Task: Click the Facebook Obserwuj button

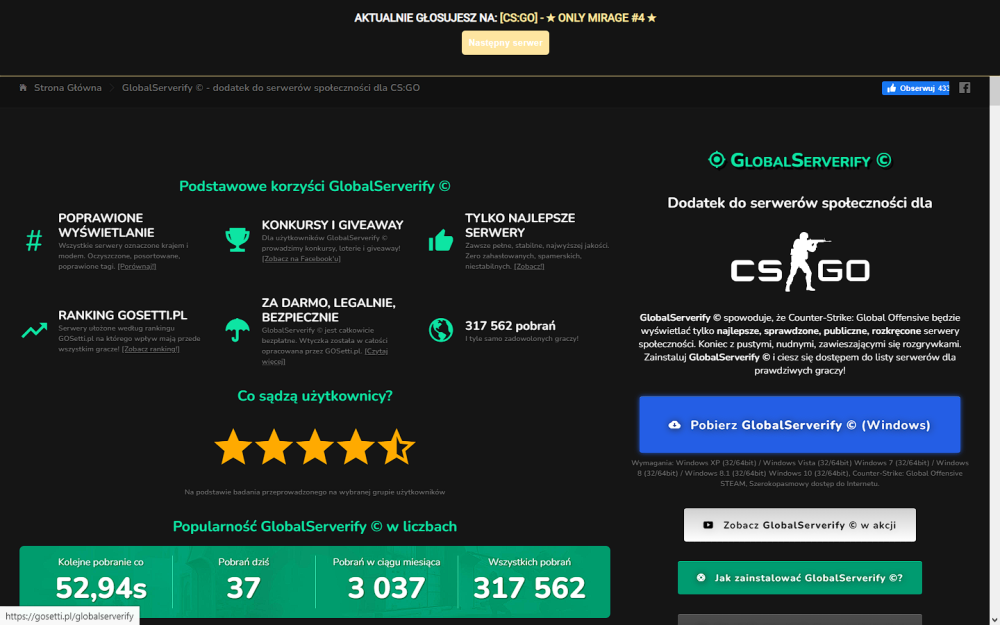Action: pos(915,88)
